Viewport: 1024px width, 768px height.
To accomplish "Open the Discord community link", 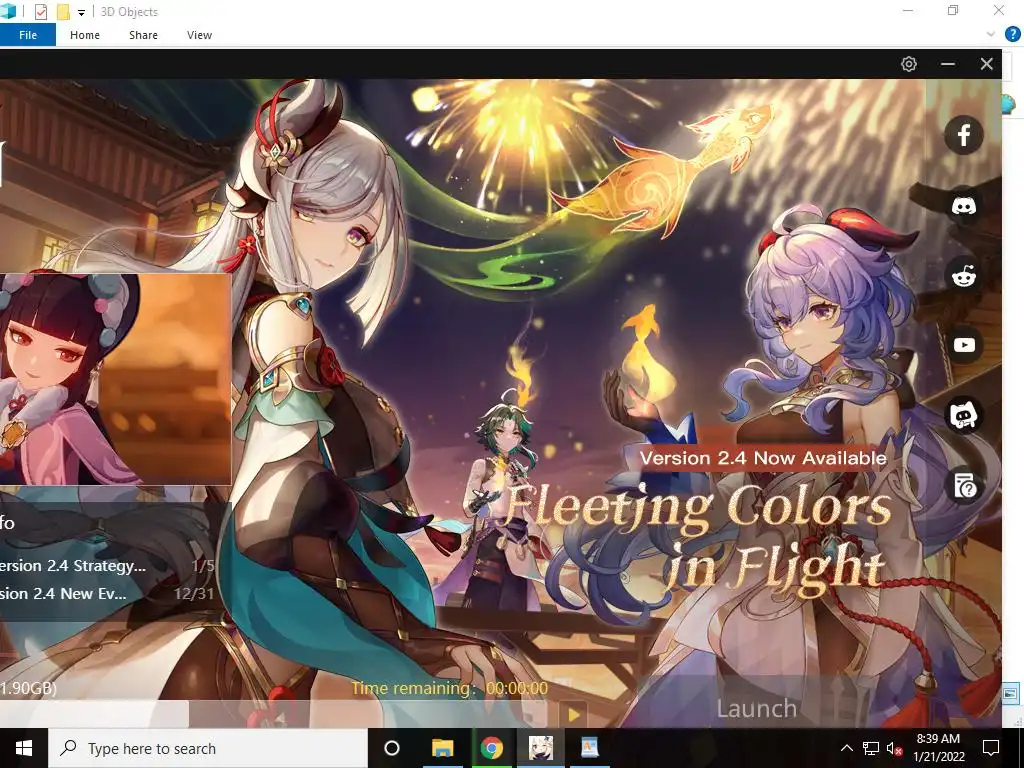I will coord(963,206).
